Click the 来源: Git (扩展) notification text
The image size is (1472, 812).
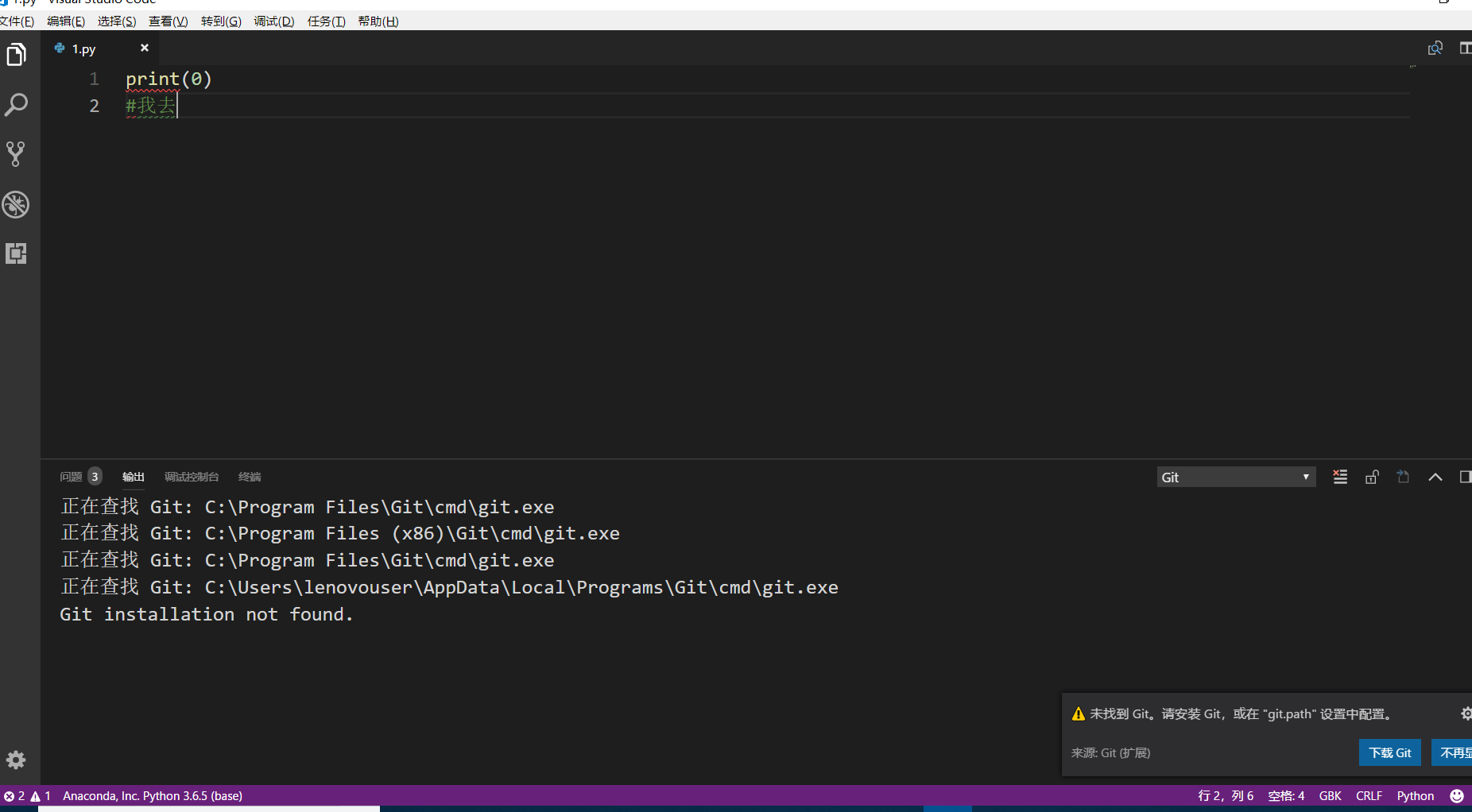[x=1110, y=752]
